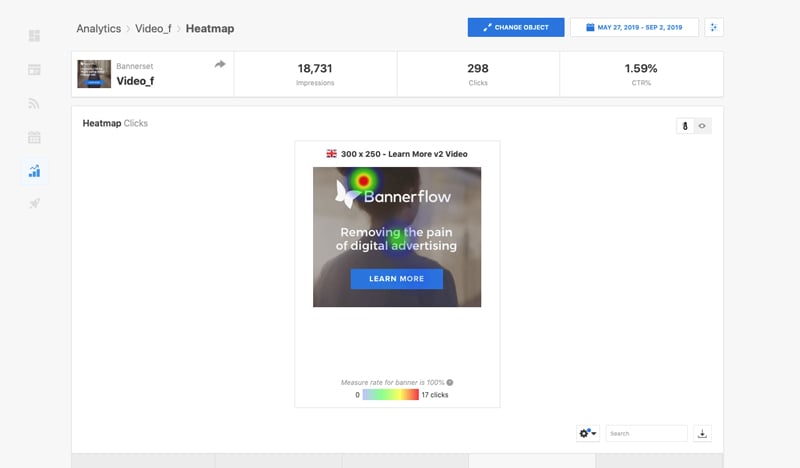Click the 300 x 250 Learn More v2 Video title
Viewport: 800px width, 468px height.
(x=404, y=154)
